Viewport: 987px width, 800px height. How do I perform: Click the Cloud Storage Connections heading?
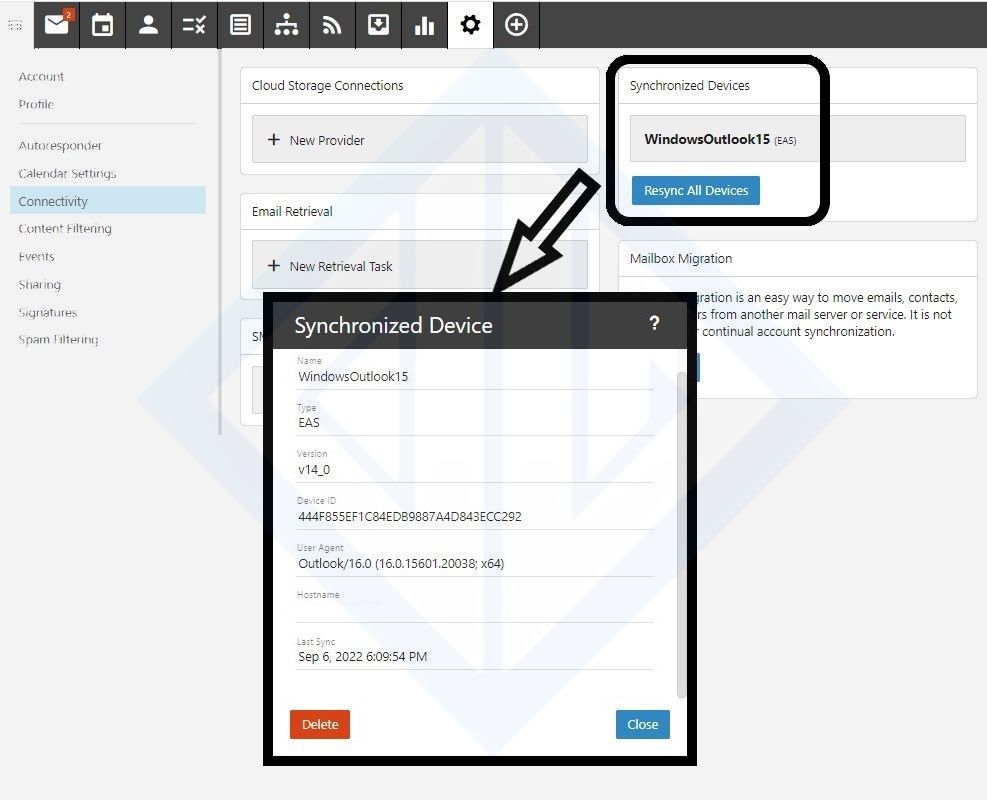[327, 86]
